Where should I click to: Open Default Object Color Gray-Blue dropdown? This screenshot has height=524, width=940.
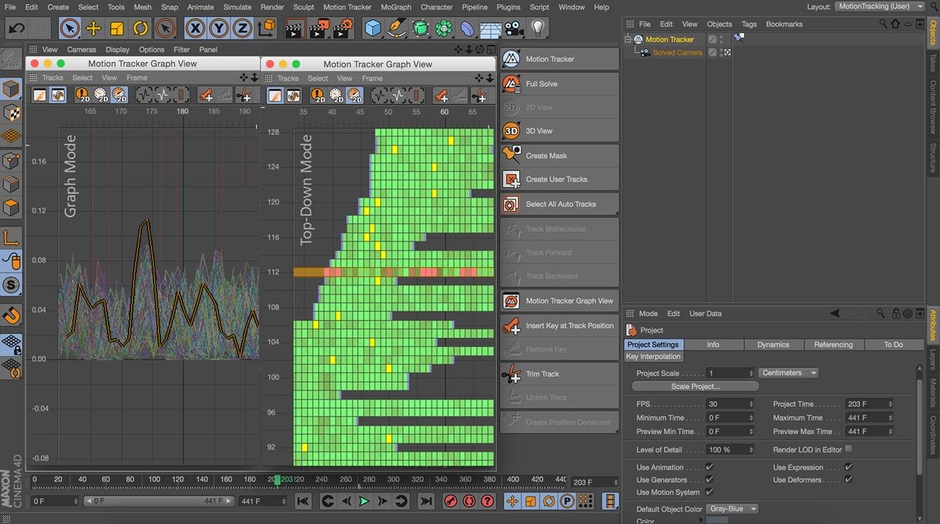[x=732, y=509]
